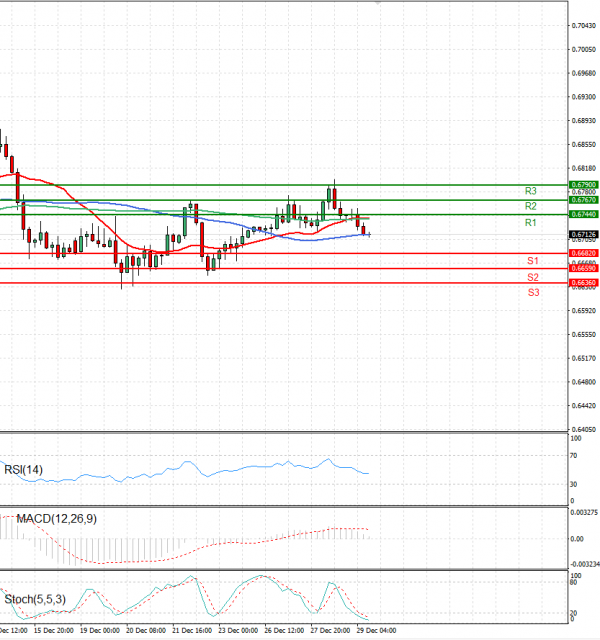
Task: Select the 0.66820 support price tag
Action: coord(584,253)
